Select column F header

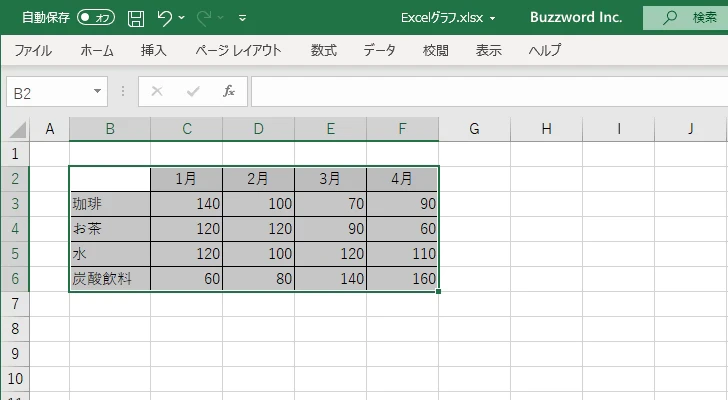coord(403,129)
